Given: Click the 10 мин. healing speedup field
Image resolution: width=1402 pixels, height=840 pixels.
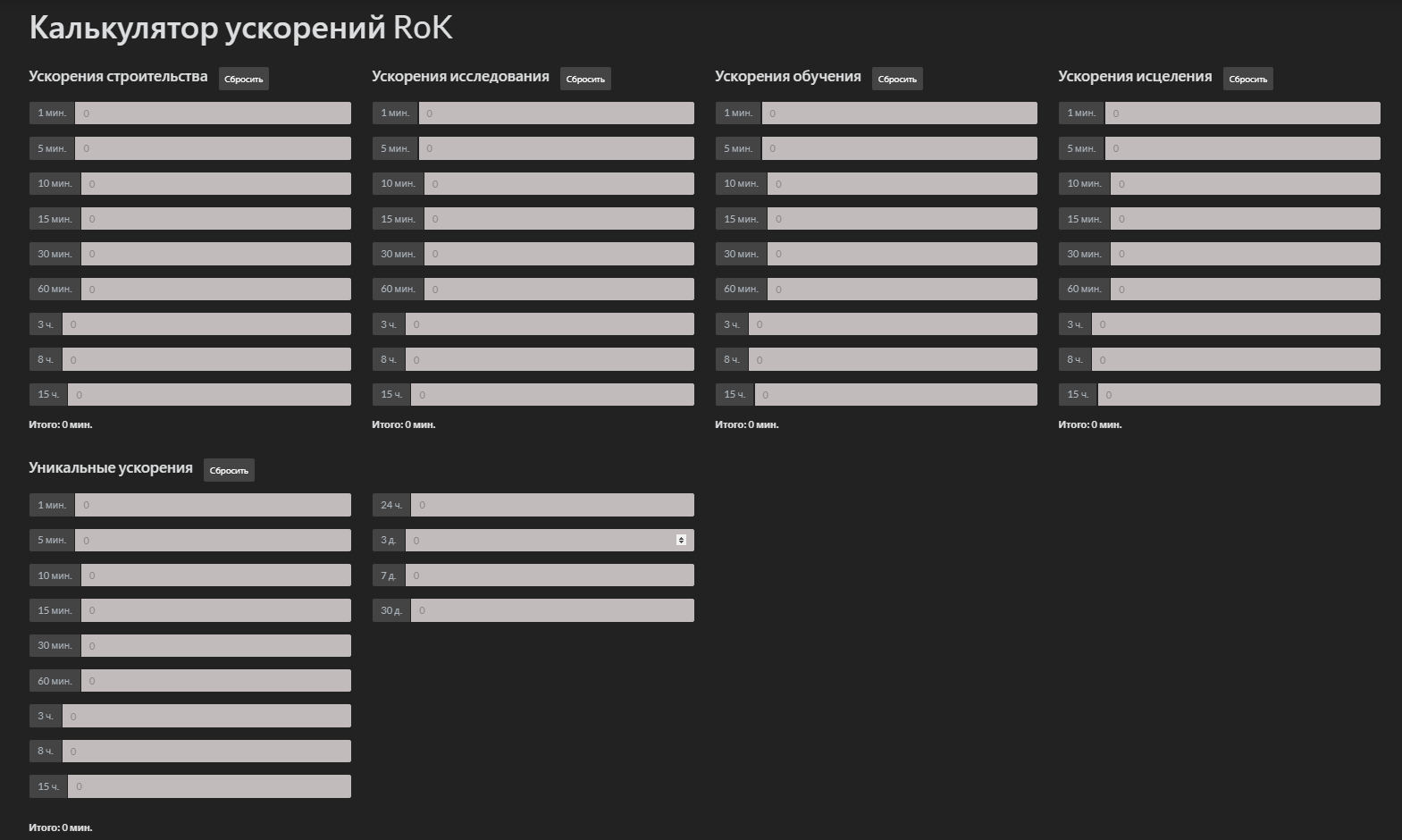Looking at the screenshot, I should coord(1246,183).
